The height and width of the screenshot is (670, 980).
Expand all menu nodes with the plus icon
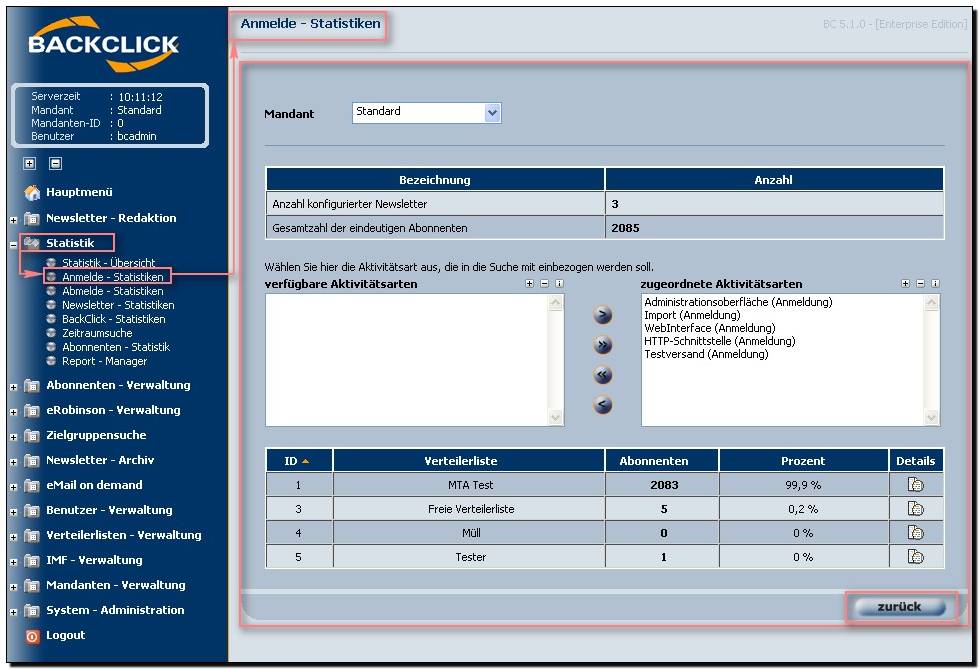coord(29,164)
